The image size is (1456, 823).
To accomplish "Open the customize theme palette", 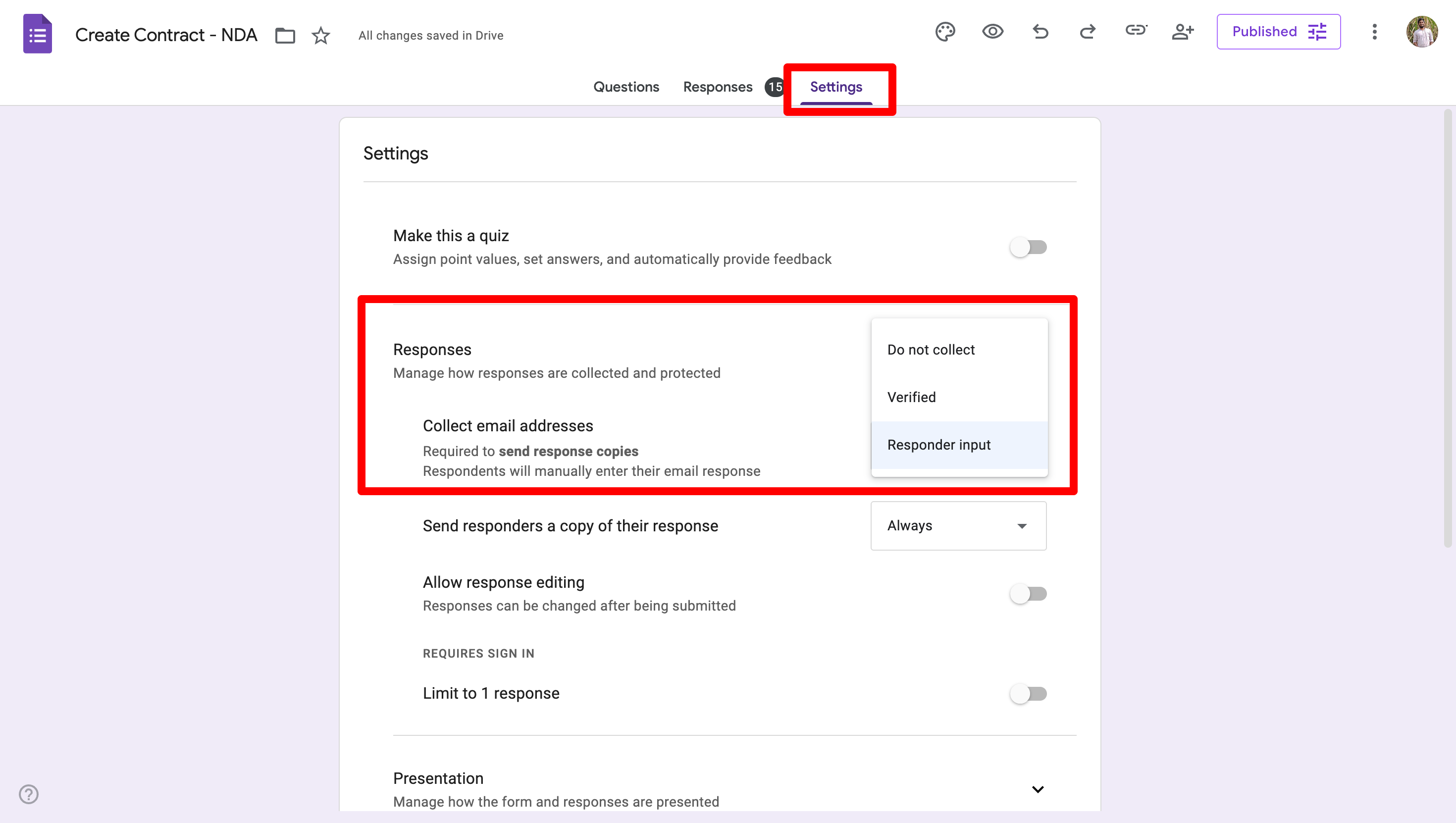I will [x=945, y=32].
